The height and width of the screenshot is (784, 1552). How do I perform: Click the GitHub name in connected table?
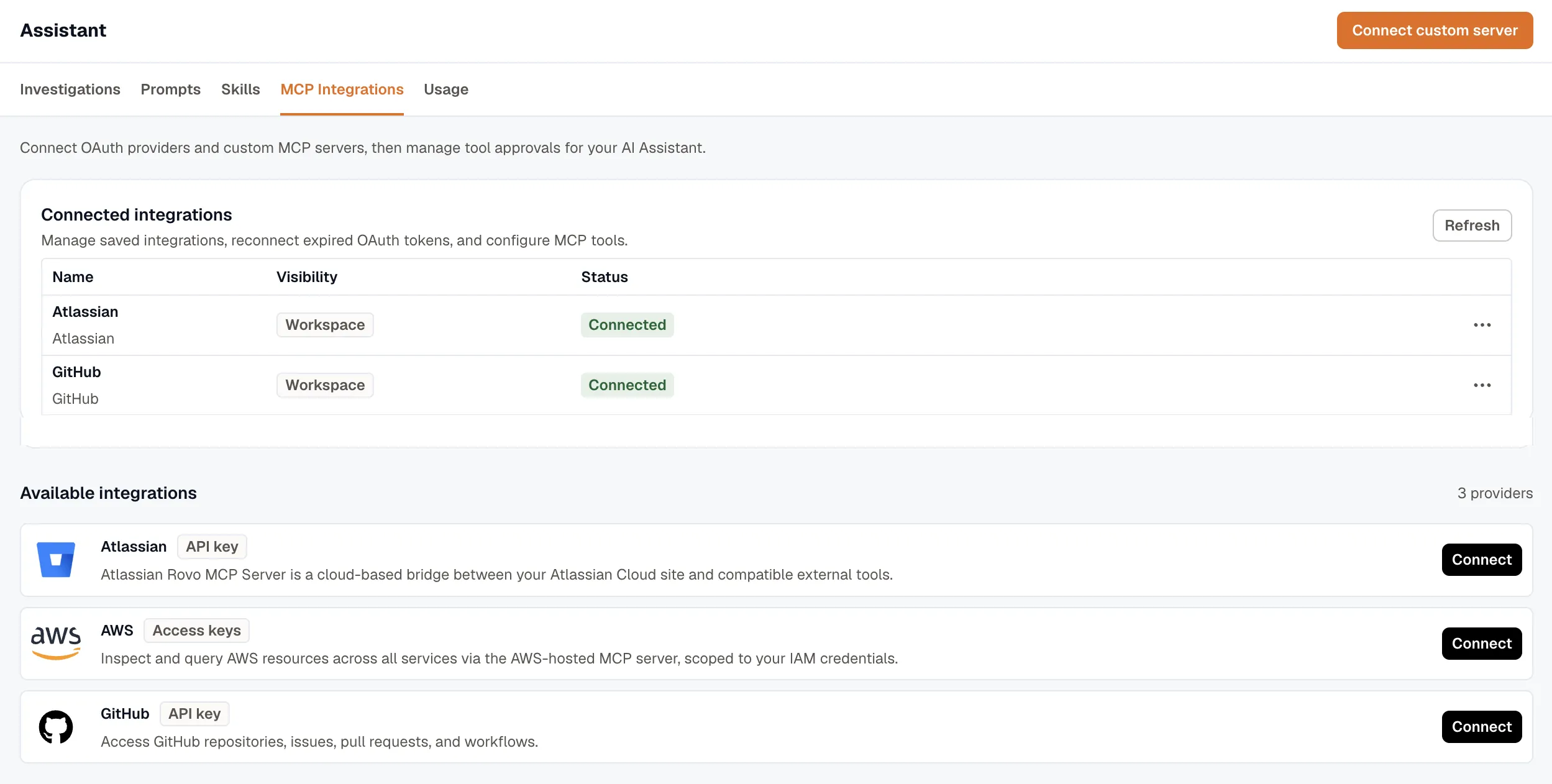click(76, 372)
